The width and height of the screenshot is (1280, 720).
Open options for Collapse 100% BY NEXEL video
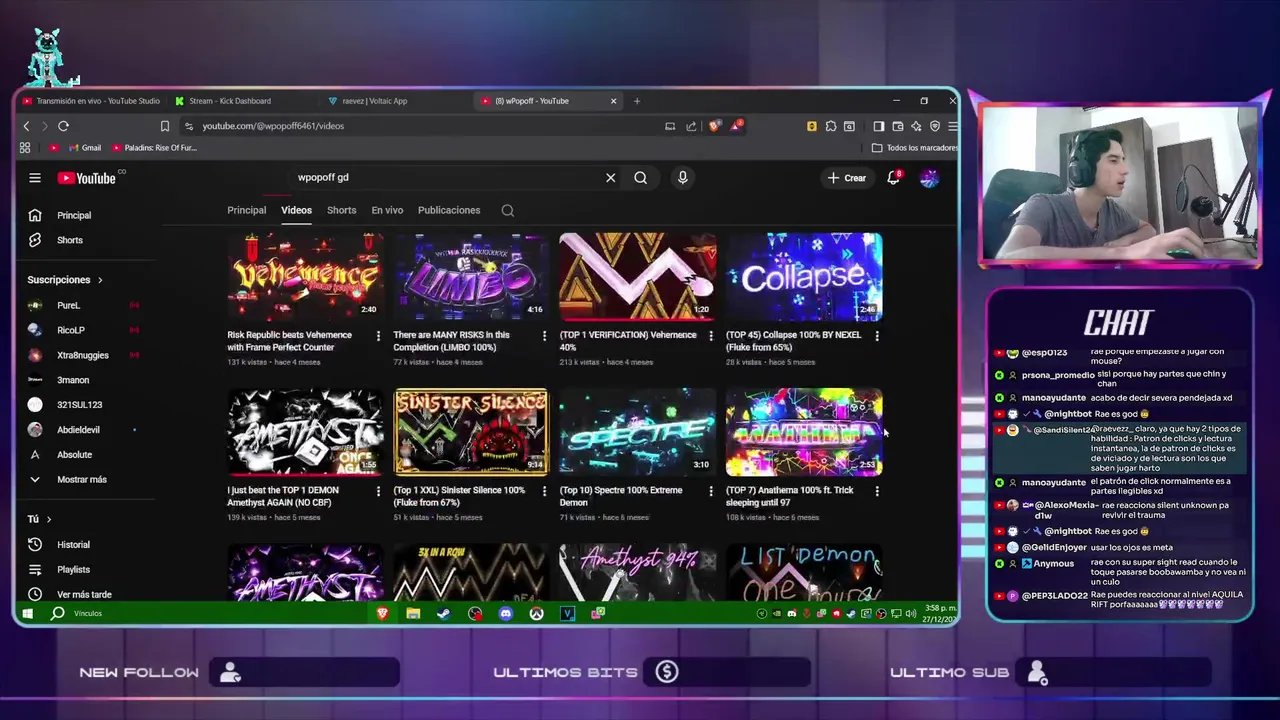click(x=877, y=336)
